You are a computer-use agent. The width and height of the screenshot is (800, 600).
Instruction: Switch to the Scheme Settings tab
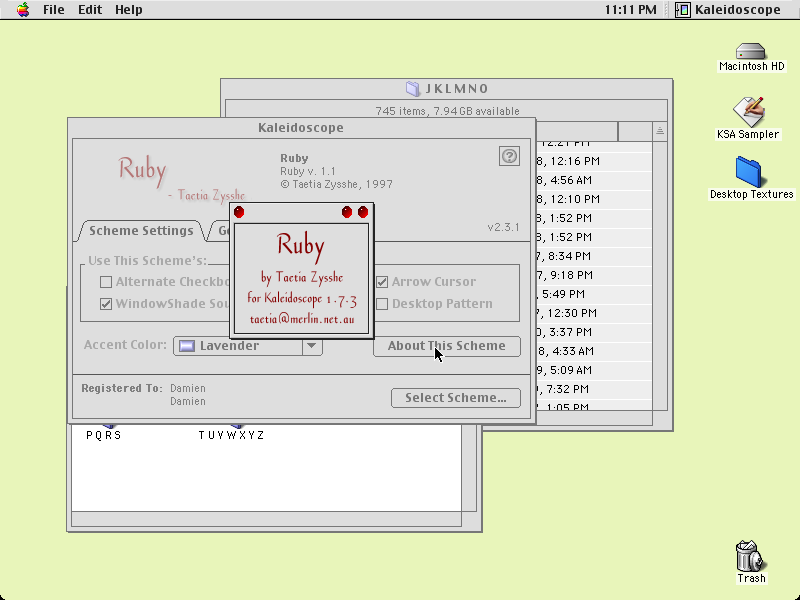[141, 231]
